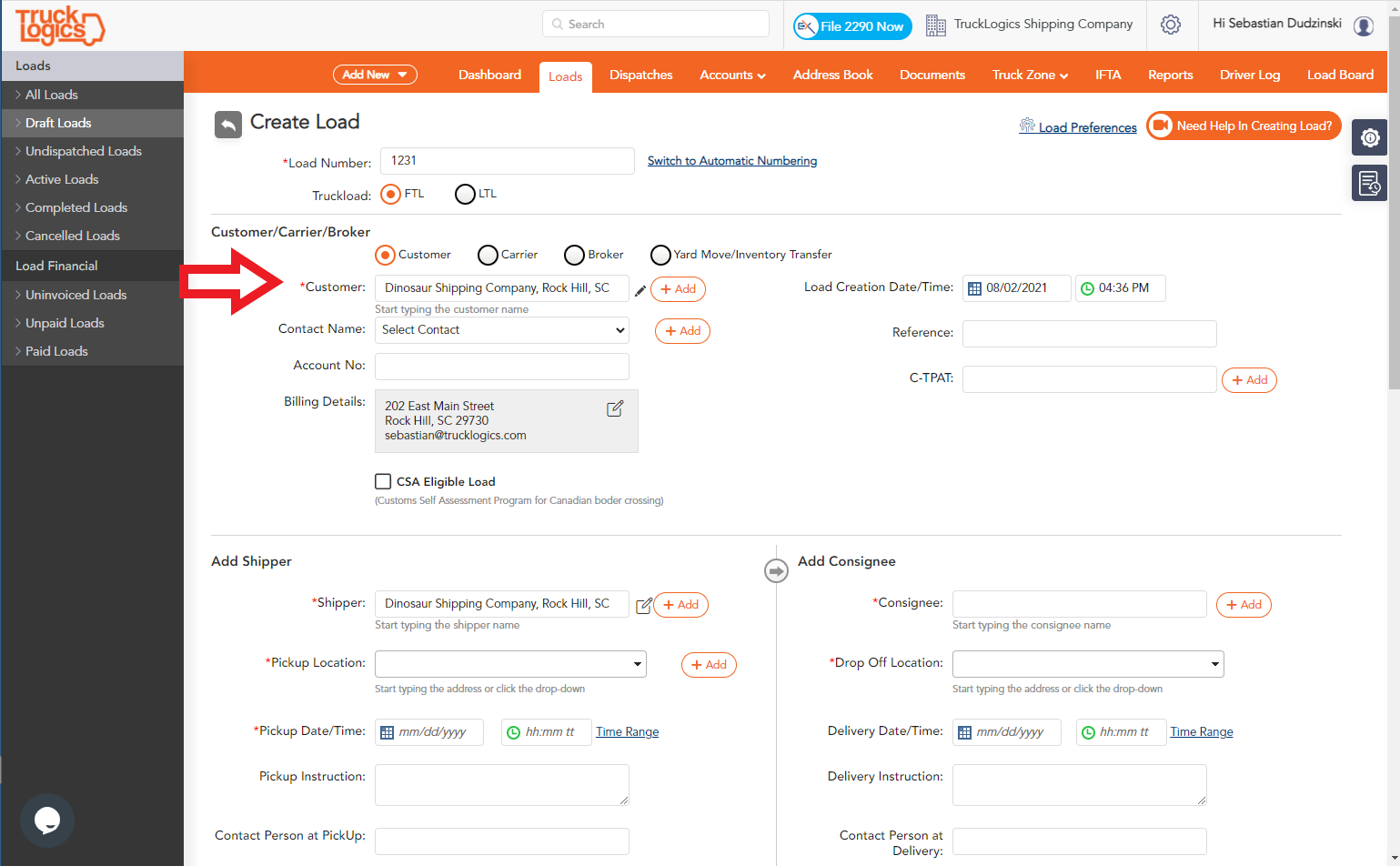
Task: Open the Pickup Date calendar icon
Action: pos(387,732)
